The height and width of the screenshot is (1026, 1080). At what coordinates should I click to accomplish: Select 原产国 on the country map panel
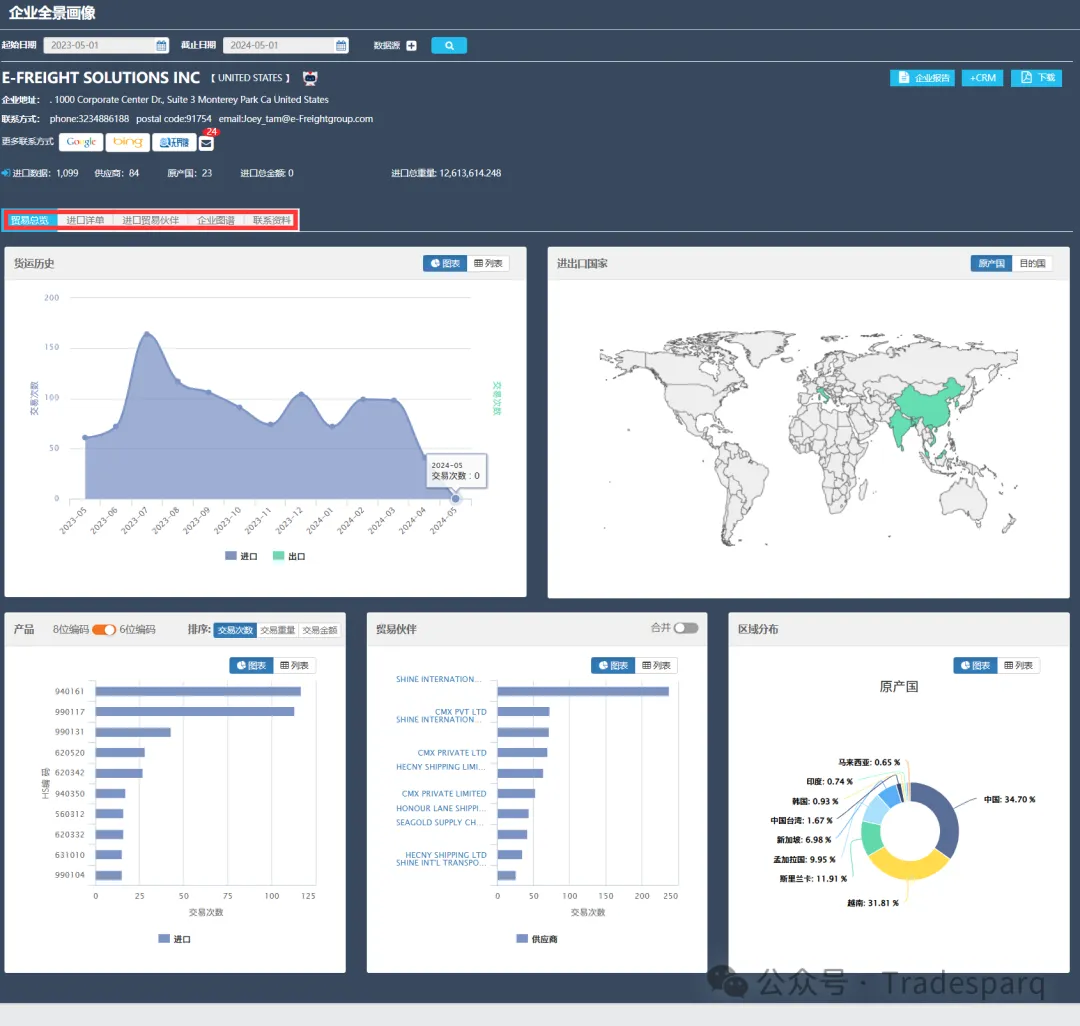coord(991,263)
